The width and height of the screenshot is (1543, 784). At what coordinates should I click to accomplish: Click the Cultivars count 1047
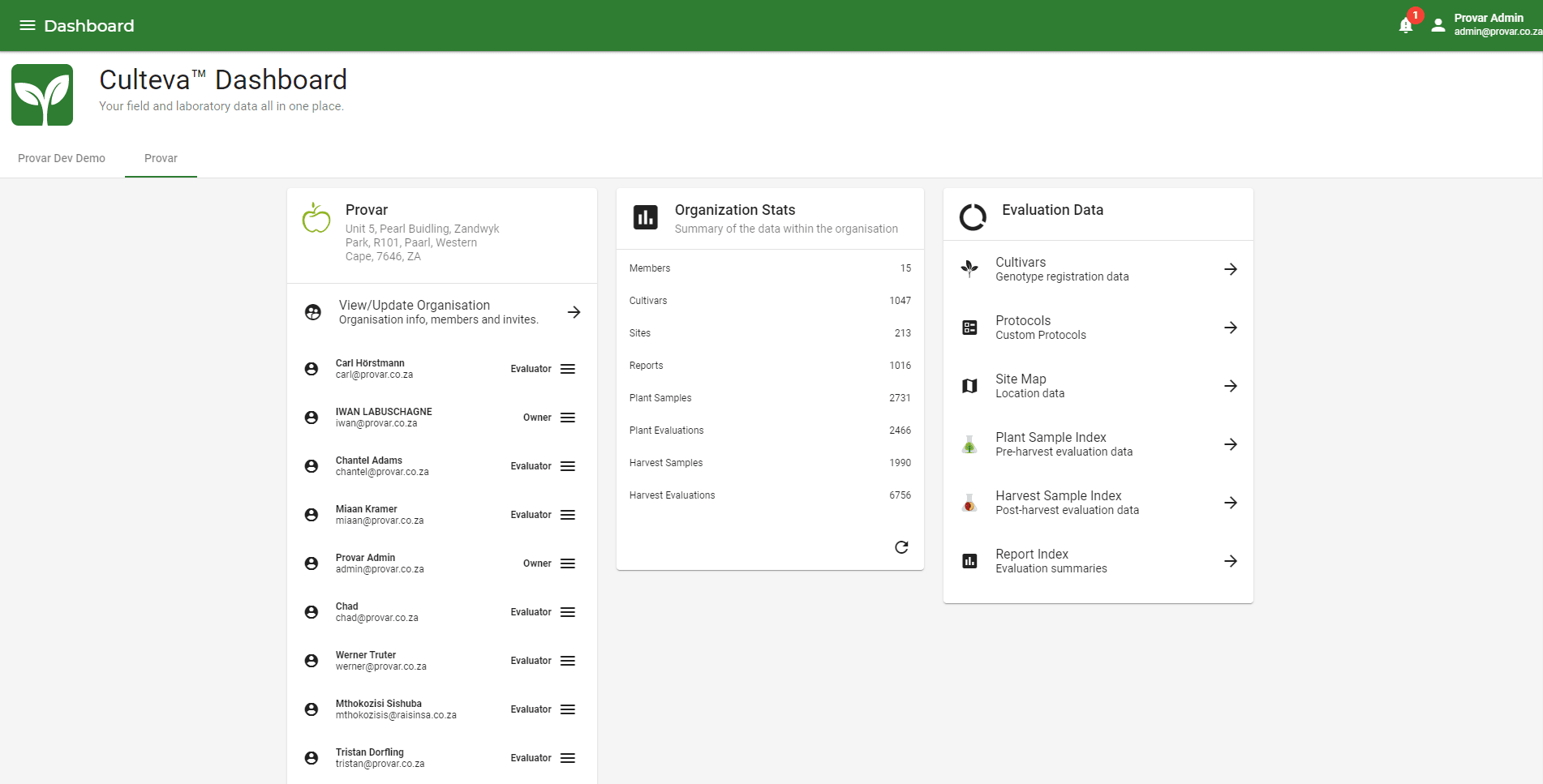pyautogui.click(x=900, y=301)
